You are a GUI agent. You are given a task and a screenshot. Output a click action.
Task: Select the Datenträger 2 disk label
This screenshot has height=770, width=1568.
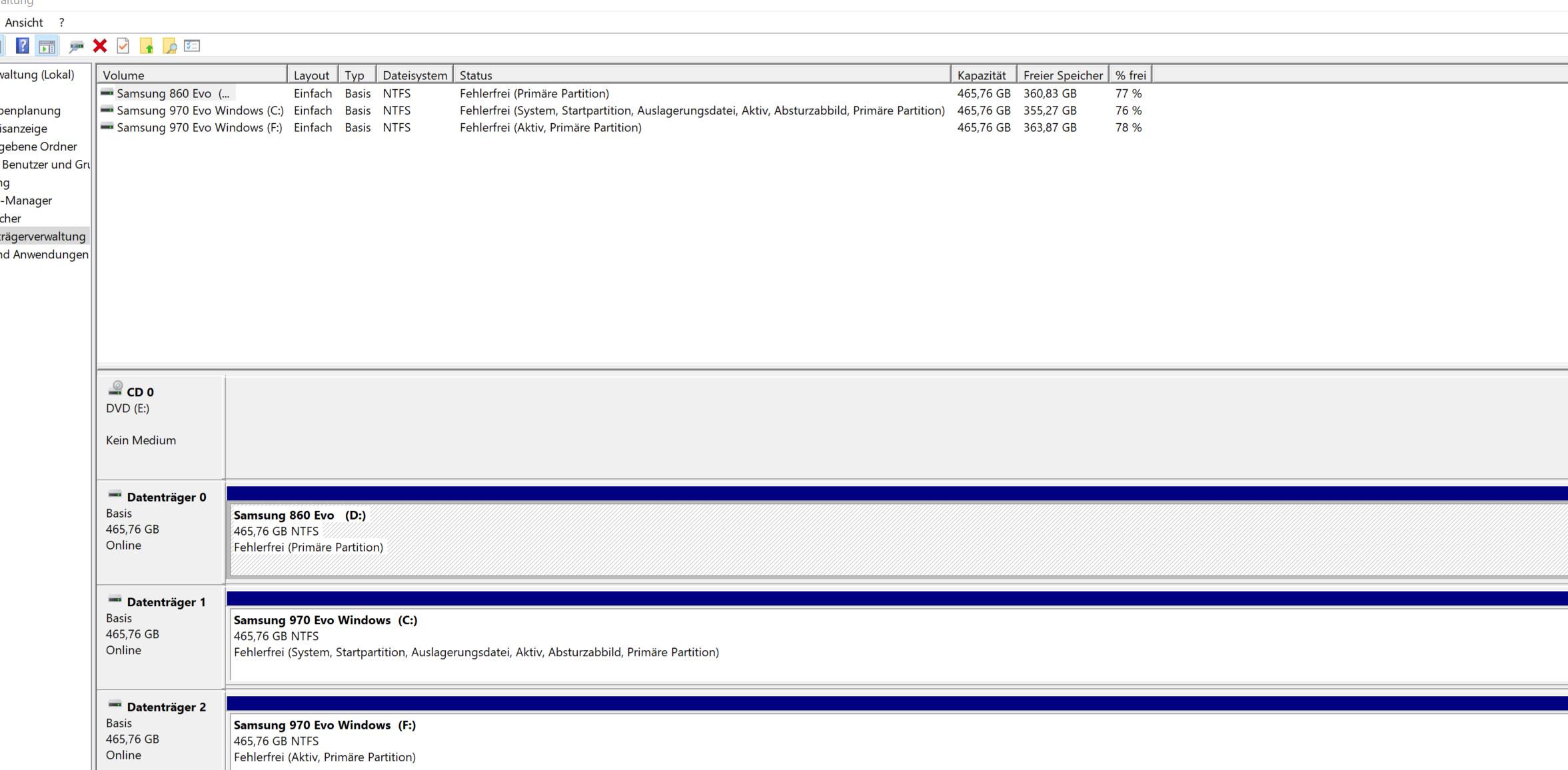click(x=166, y=707)
